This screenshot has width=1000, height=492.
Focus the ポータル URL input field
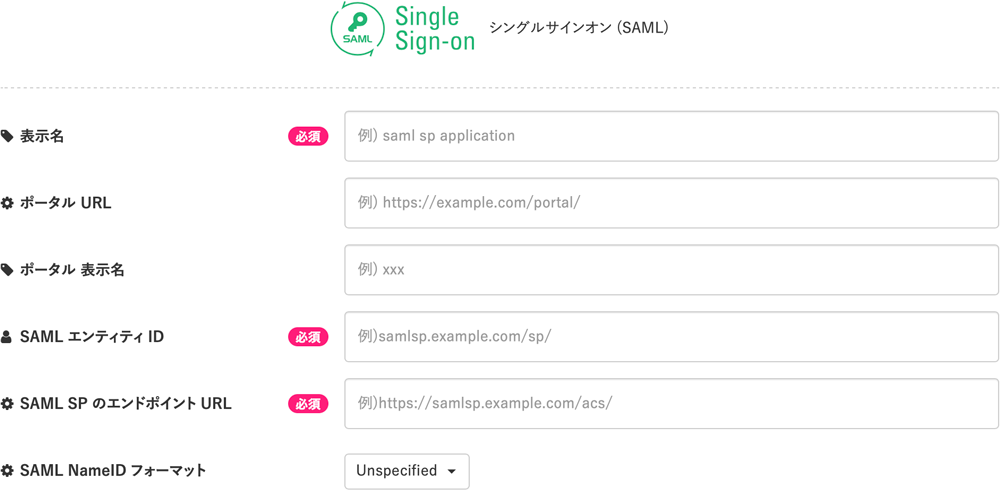click(672, 203)
